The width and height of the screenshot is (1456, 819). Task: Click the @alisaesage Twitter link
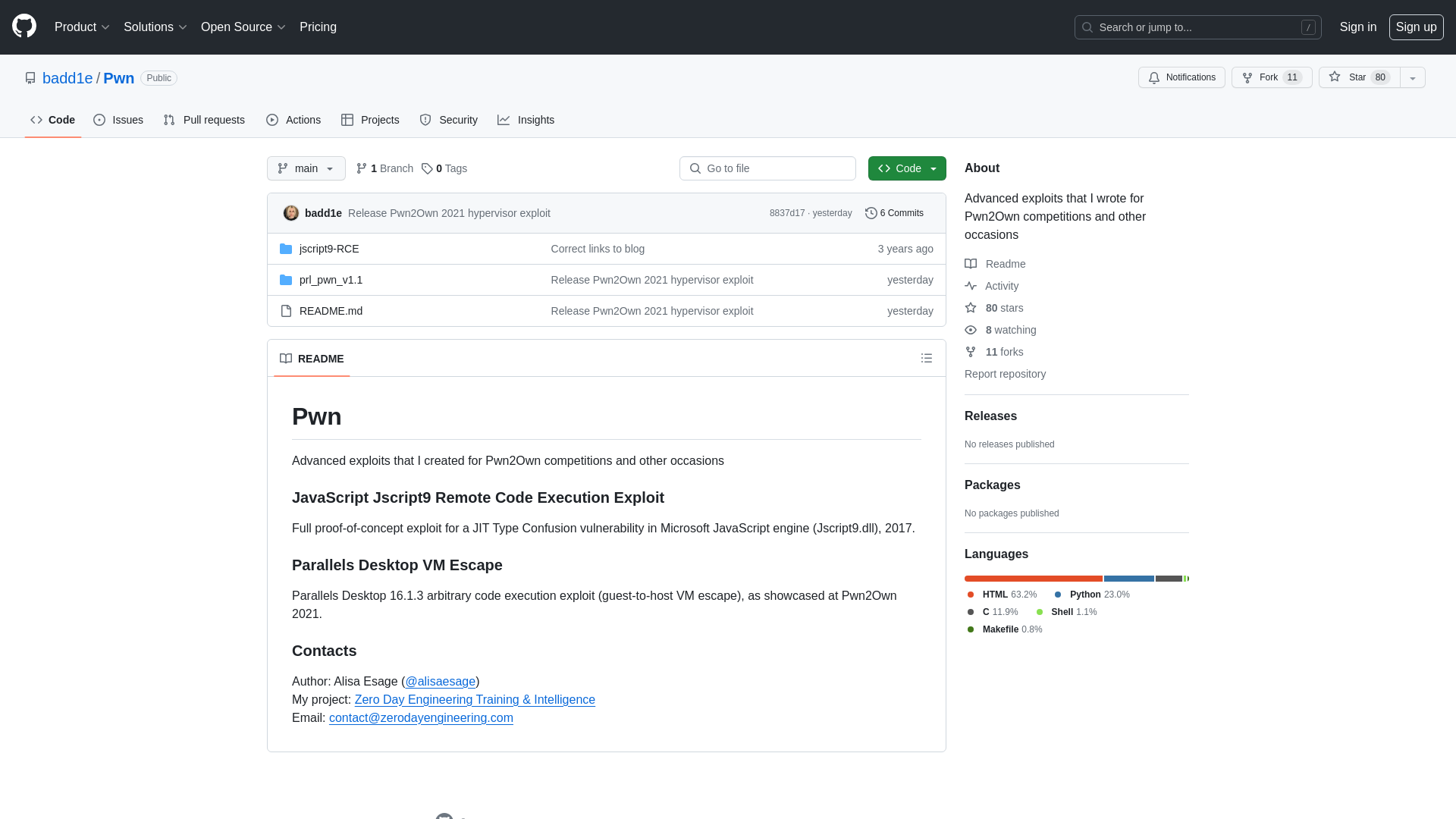440,681
